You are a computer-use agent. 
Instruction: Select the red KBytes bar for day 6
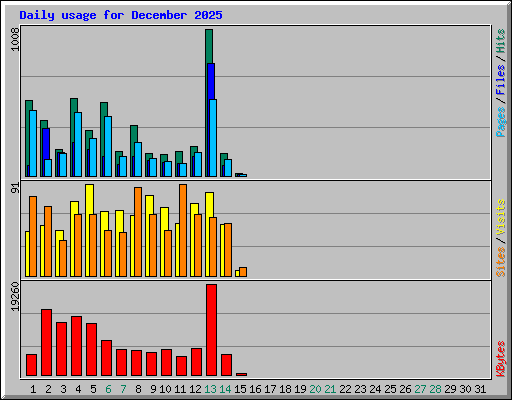[x=106, y=358]
